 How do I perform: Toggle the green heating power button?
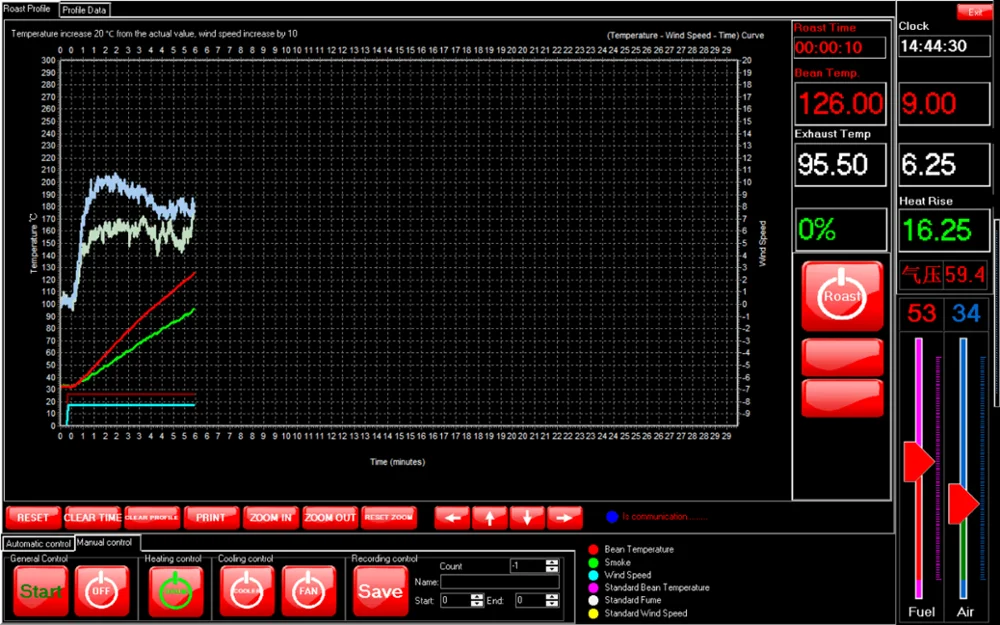coord(176,591)
